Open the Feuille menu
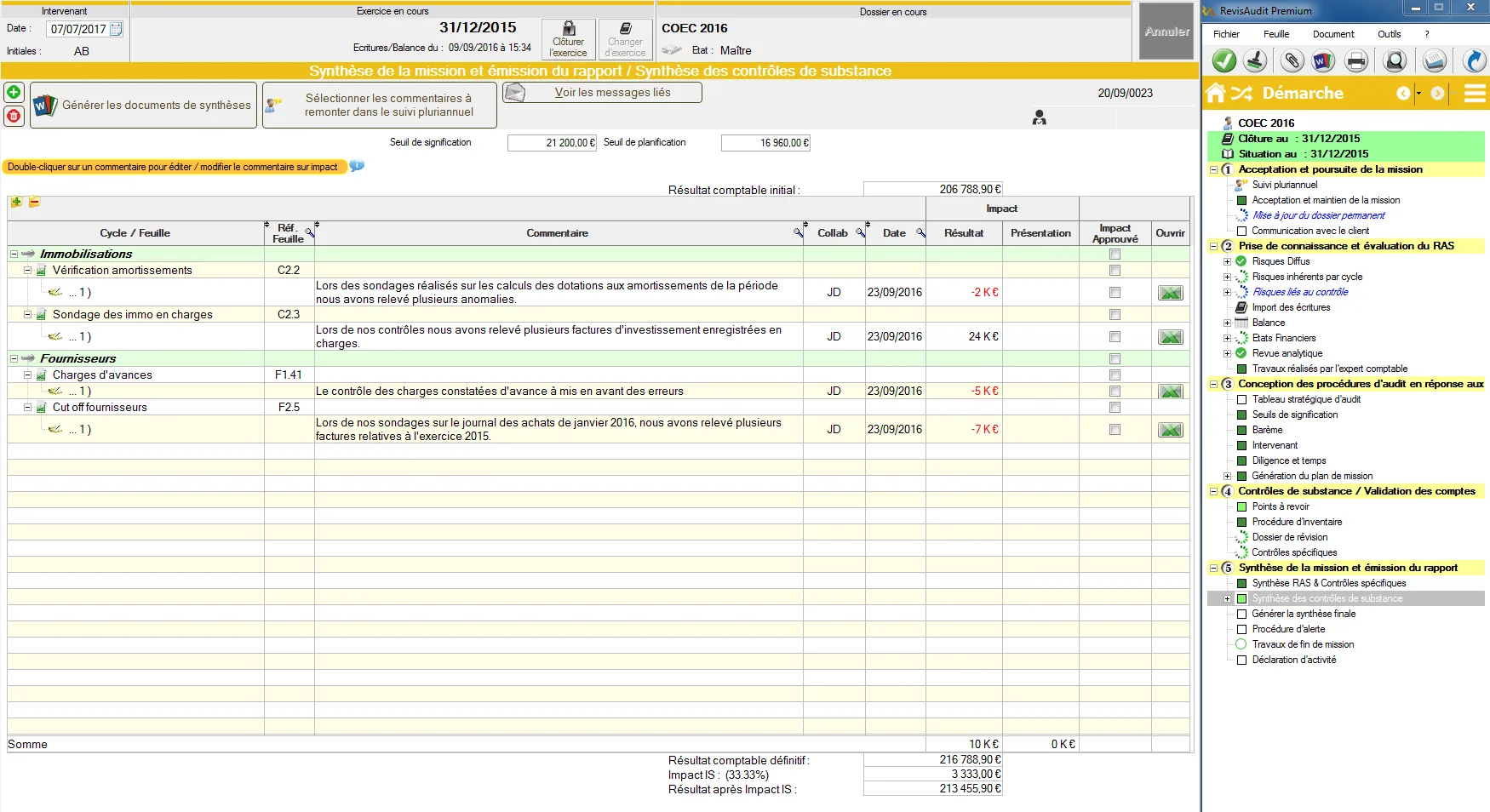 click(x=1276, y=34)
